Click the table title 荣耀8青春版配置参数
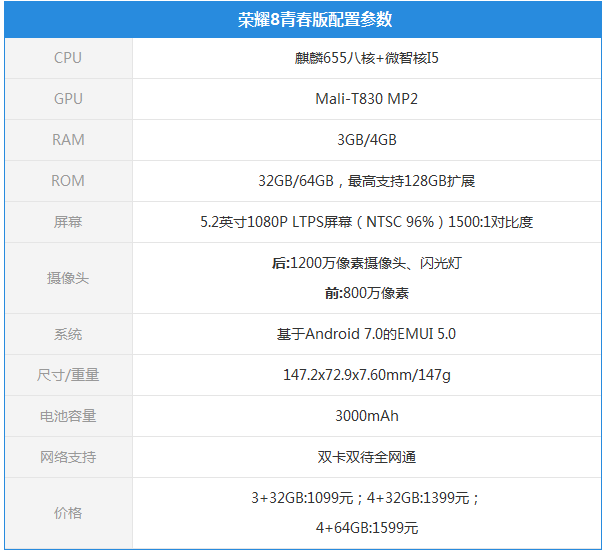This screenshot has height=551, width=606. coord(315,19)
